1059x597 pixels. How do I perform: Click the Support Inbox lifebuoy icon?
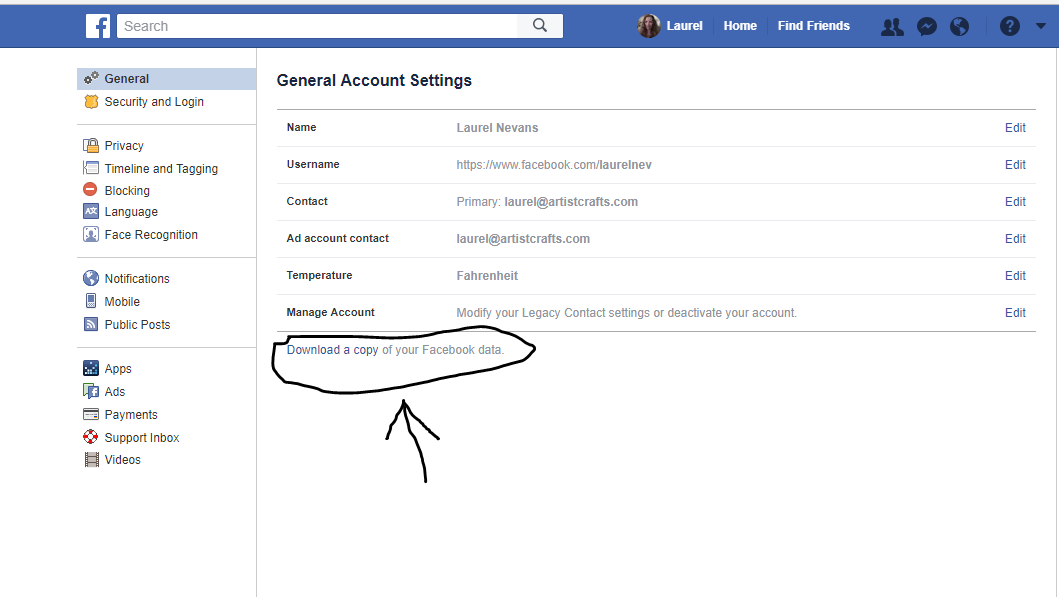[91, 437]
